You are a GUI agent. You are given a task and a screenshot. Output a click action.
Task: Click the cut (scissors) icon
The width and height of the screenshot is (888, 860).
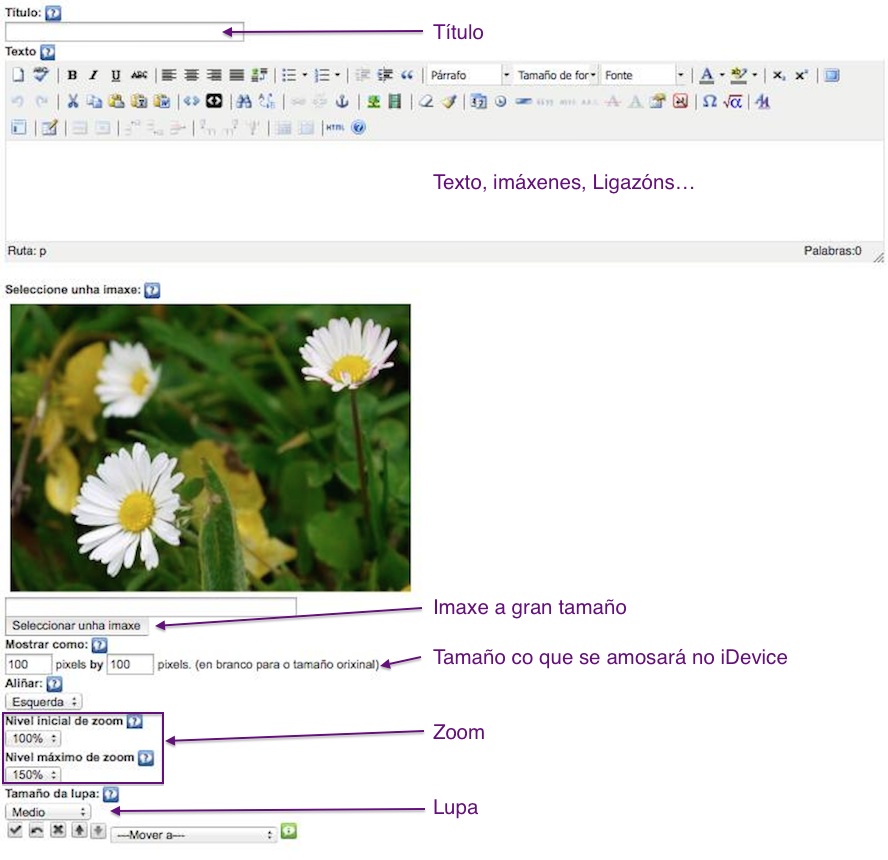coord(73,102)
